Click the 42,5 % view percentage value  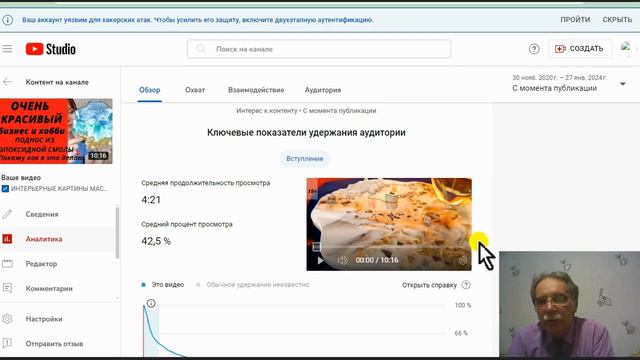pyautogui.click(x=156, y=241)
